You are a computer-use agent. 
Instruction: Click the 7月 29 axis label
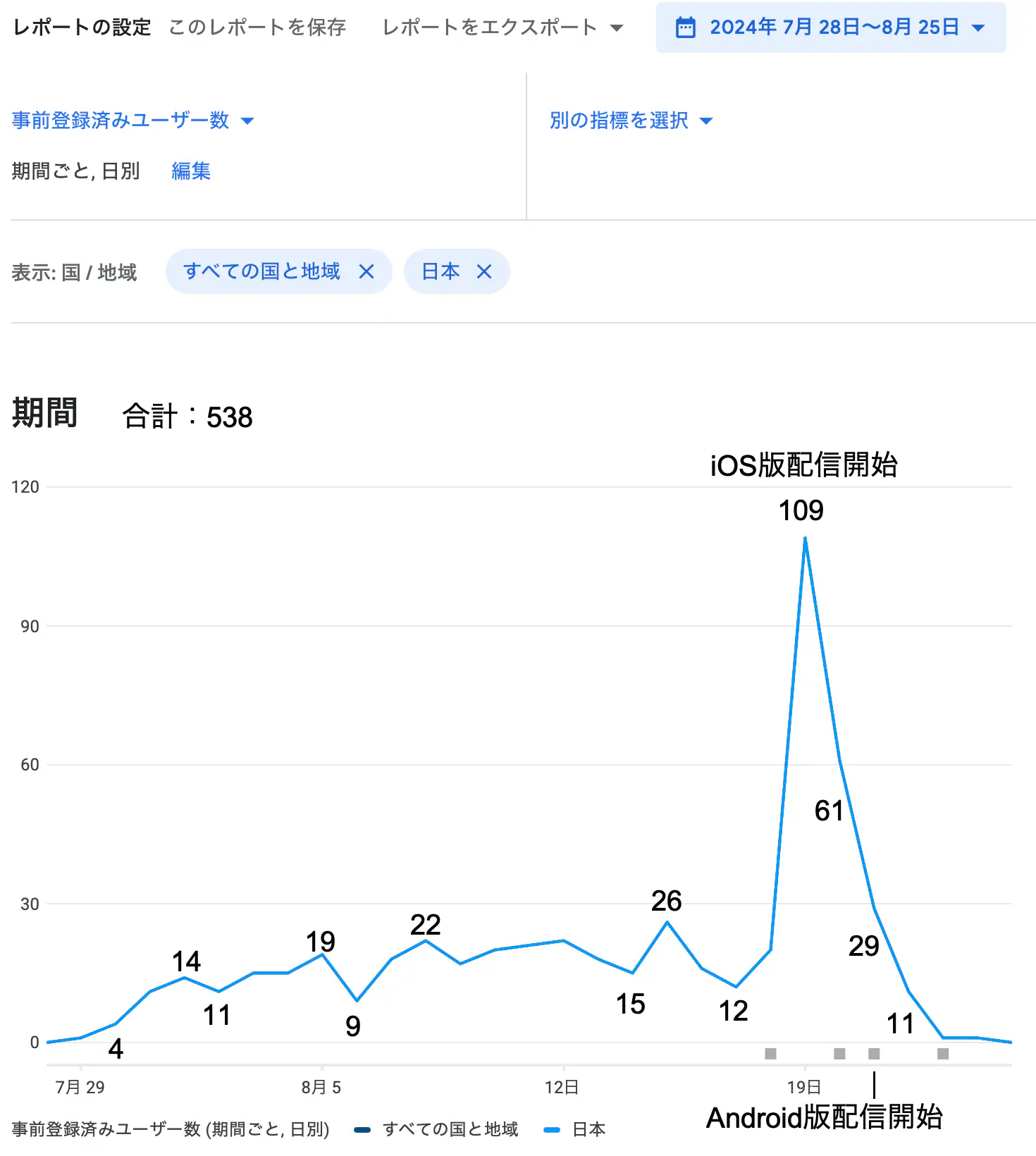[80, 1088]
